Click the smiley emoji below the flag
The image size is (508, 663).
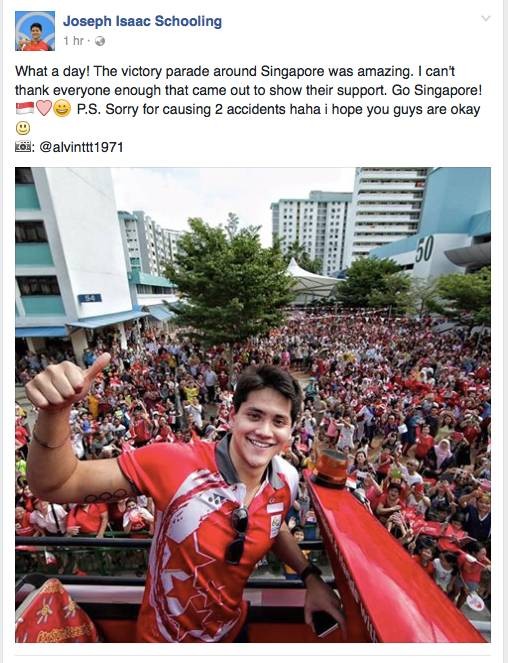[x=23, y=128]
